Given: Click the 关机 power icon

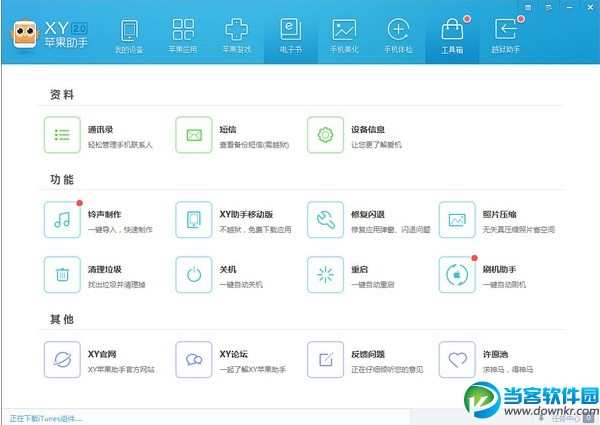Looking at the screenshot, I should click(194, 275).
